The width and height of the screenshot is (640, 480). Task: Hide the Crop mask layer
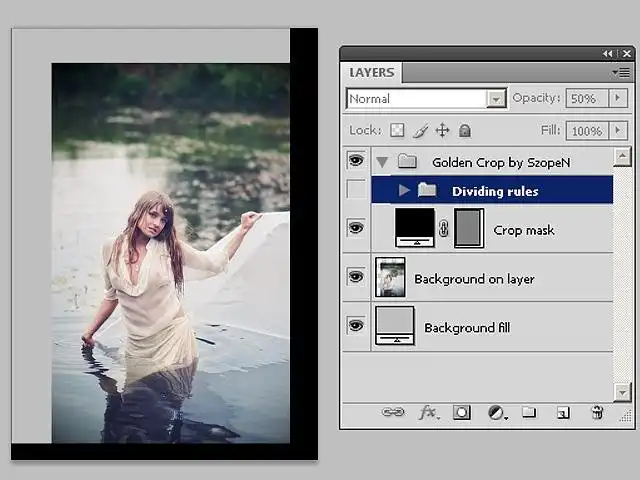[356, 227]
